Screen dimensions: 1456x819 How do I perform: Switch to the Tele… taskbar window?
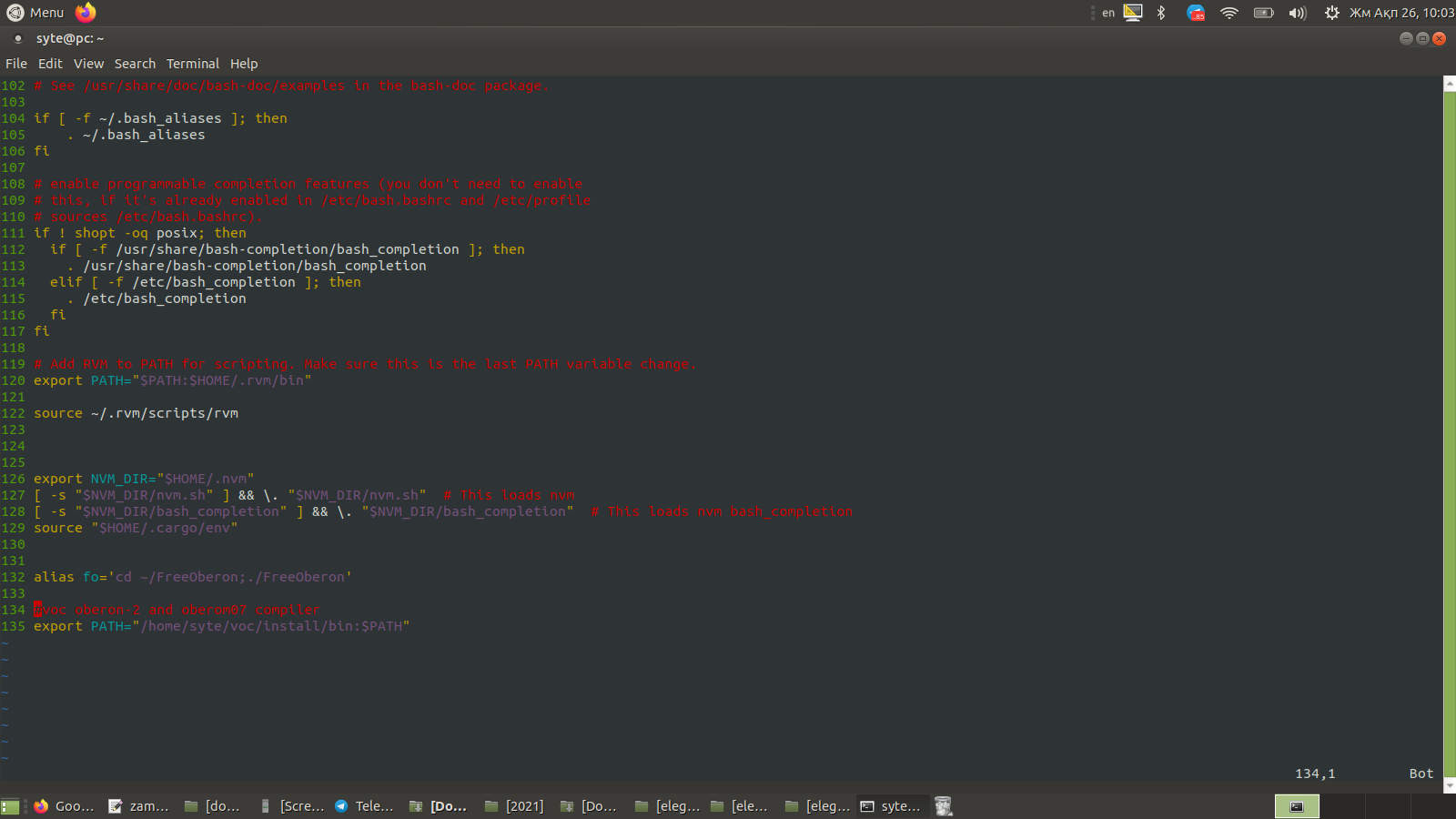pos(365,806)
